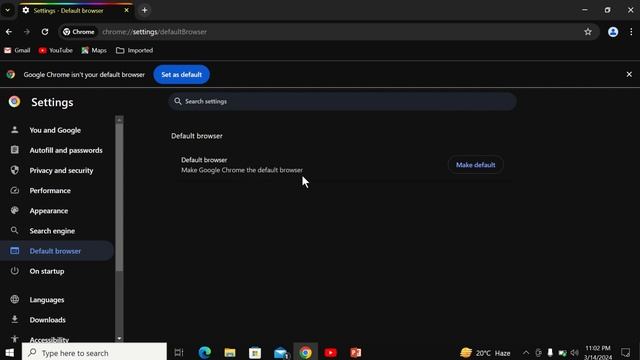Click the address bar URL text
The height and width of the screenshot is (360, 640).
(x=155, y=32)
